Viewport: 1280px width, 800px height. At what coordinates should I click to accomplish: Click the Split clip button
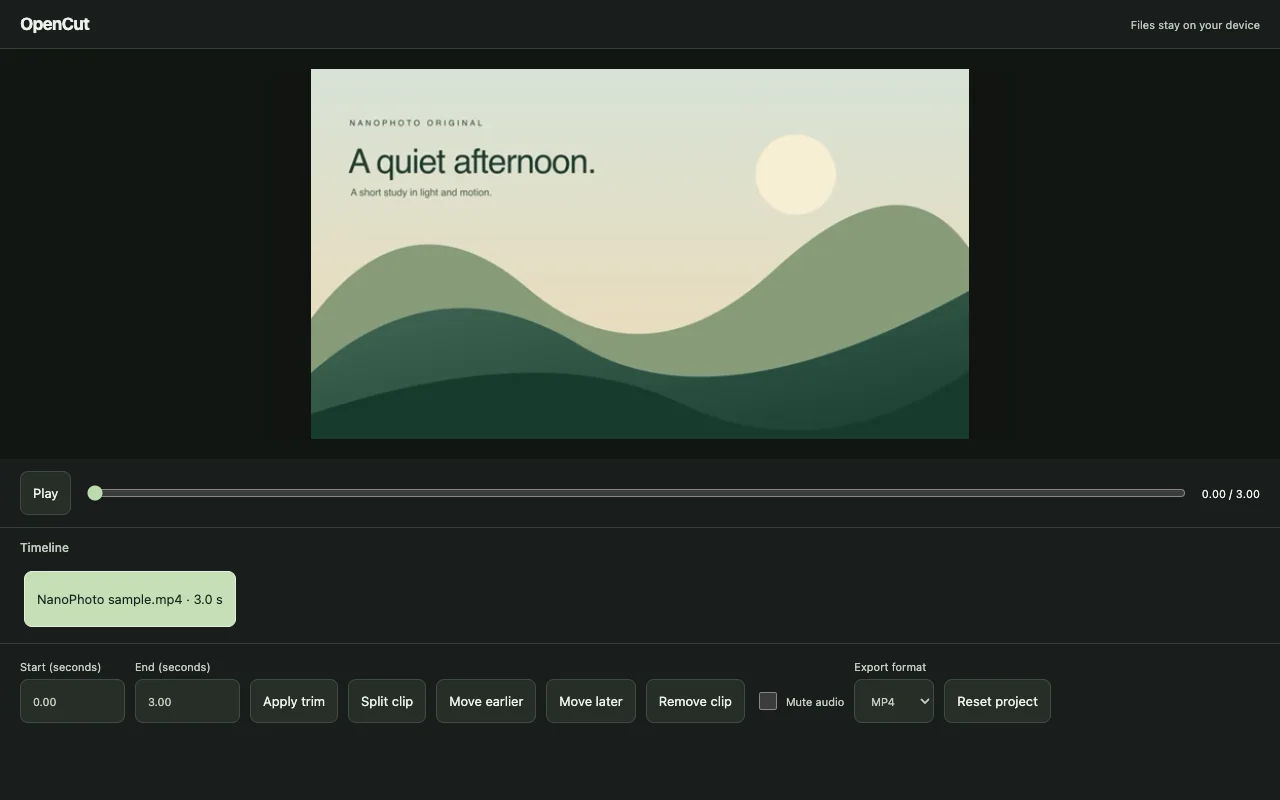[x=387, y=701]
